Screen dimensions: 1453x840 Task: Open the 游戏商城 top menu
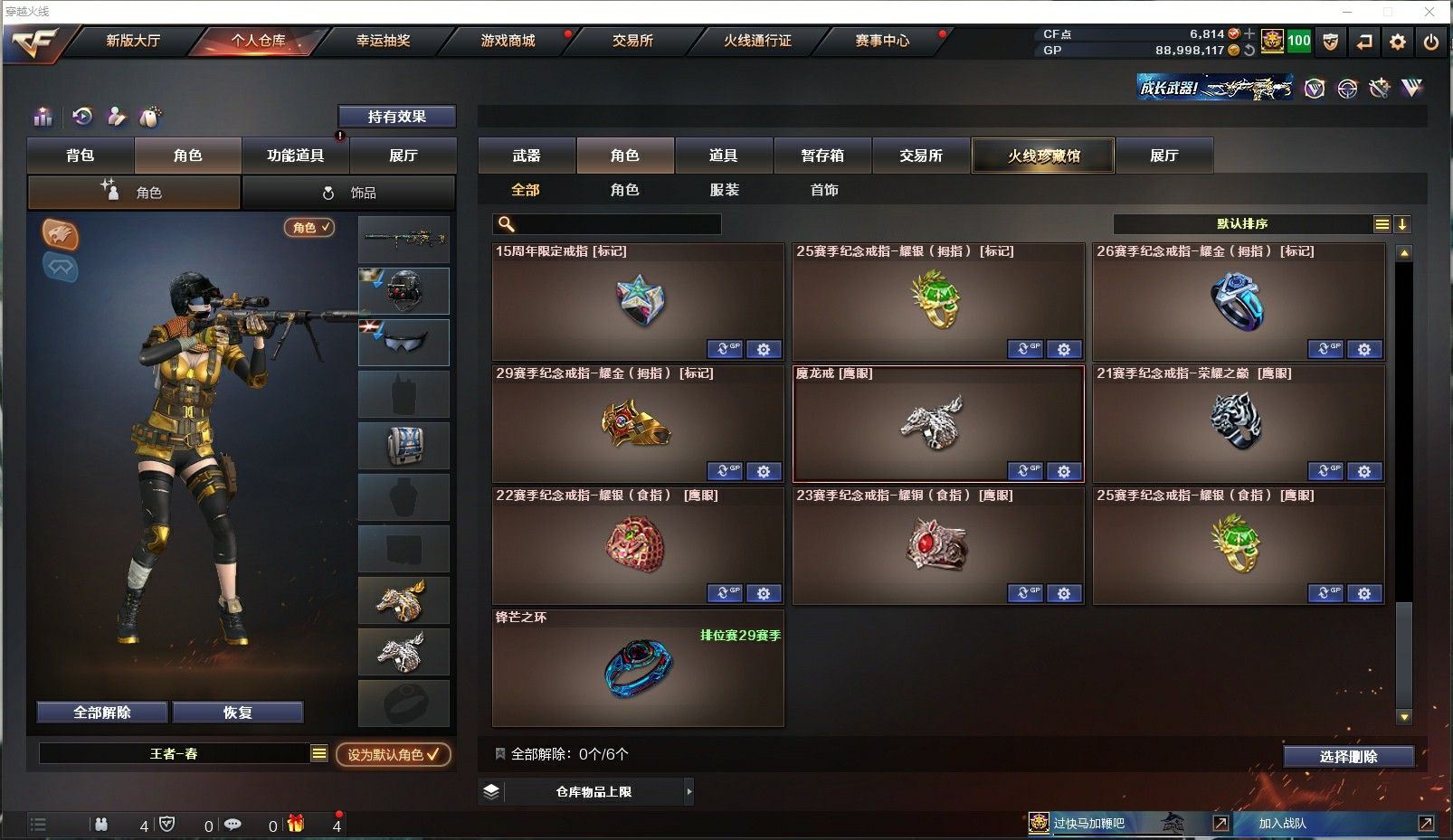point(508,41)
